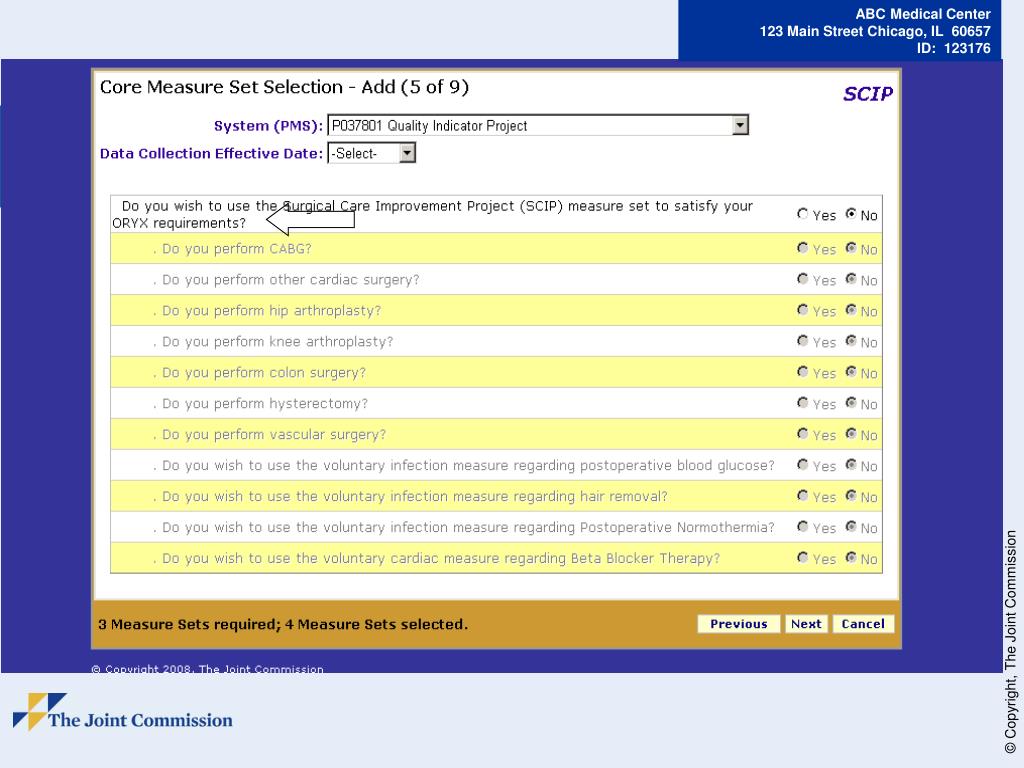The image size is (1024, 768).
Task: Open the Data Collection Effective Date dropdown arrow
Action: click(407, 153)
